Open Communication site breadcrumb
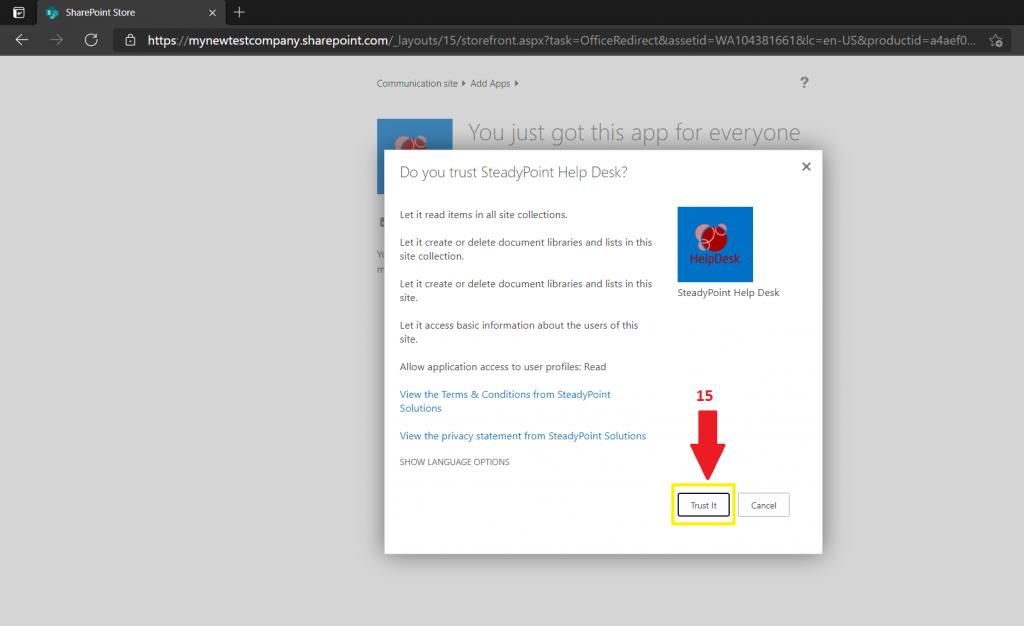Screen dimensions: 1024x626 417,84
